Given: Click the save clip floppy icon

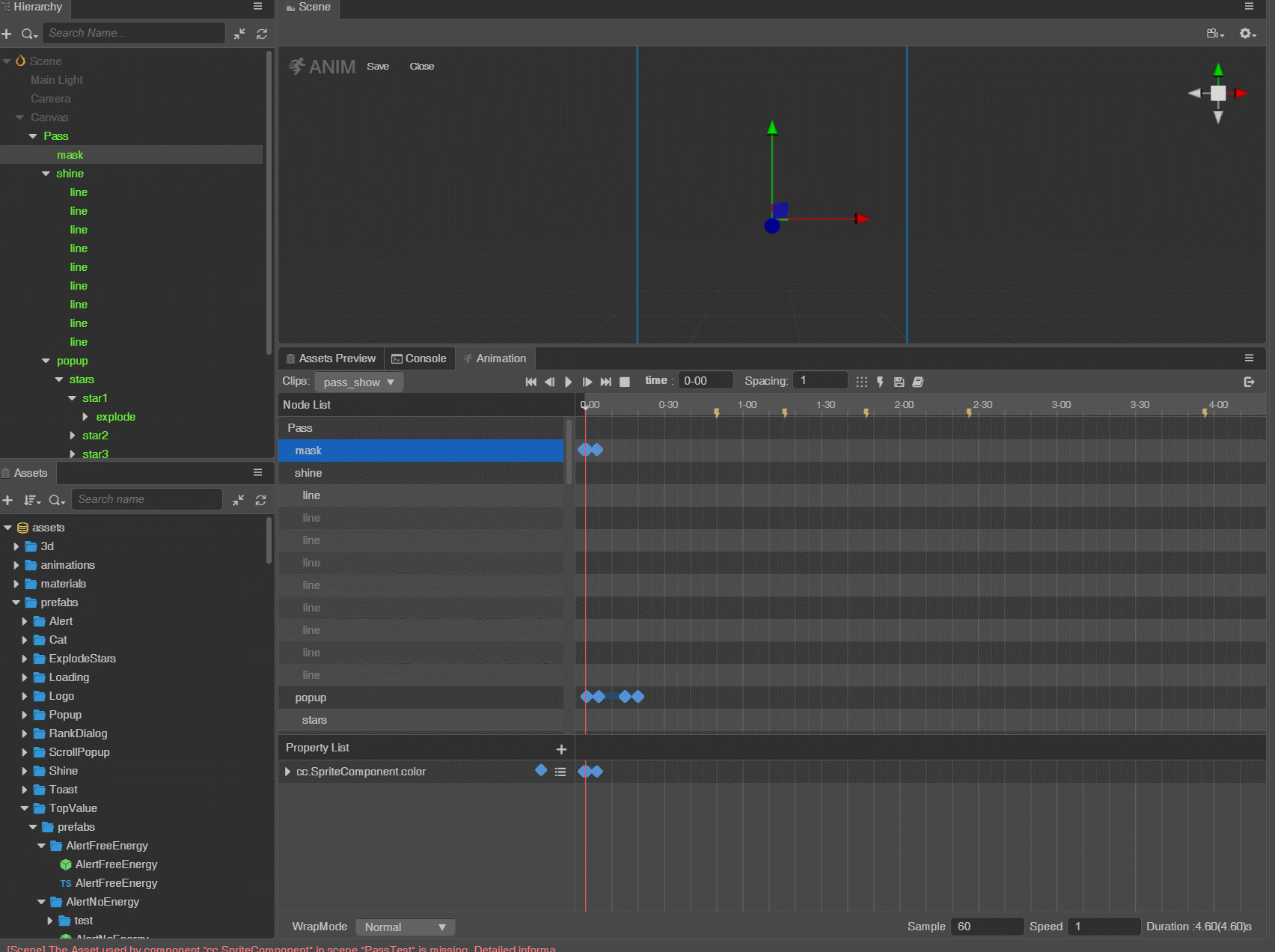Looking at the screenshot, I should [899, 382].
